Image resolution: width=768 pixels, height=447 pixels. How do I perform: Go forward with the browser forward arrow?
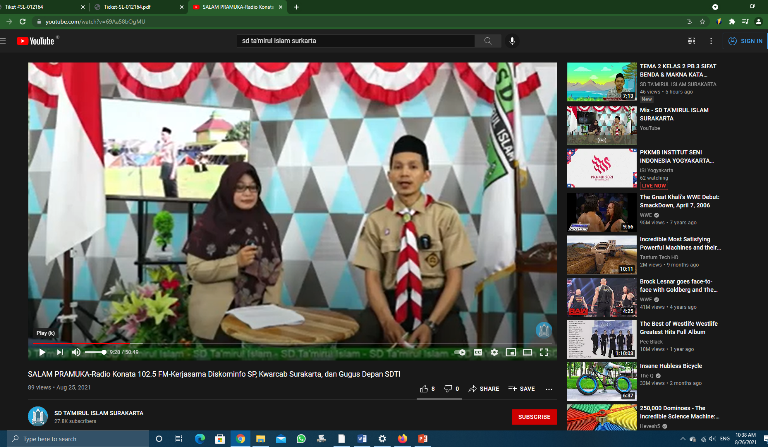click(9, 22)
